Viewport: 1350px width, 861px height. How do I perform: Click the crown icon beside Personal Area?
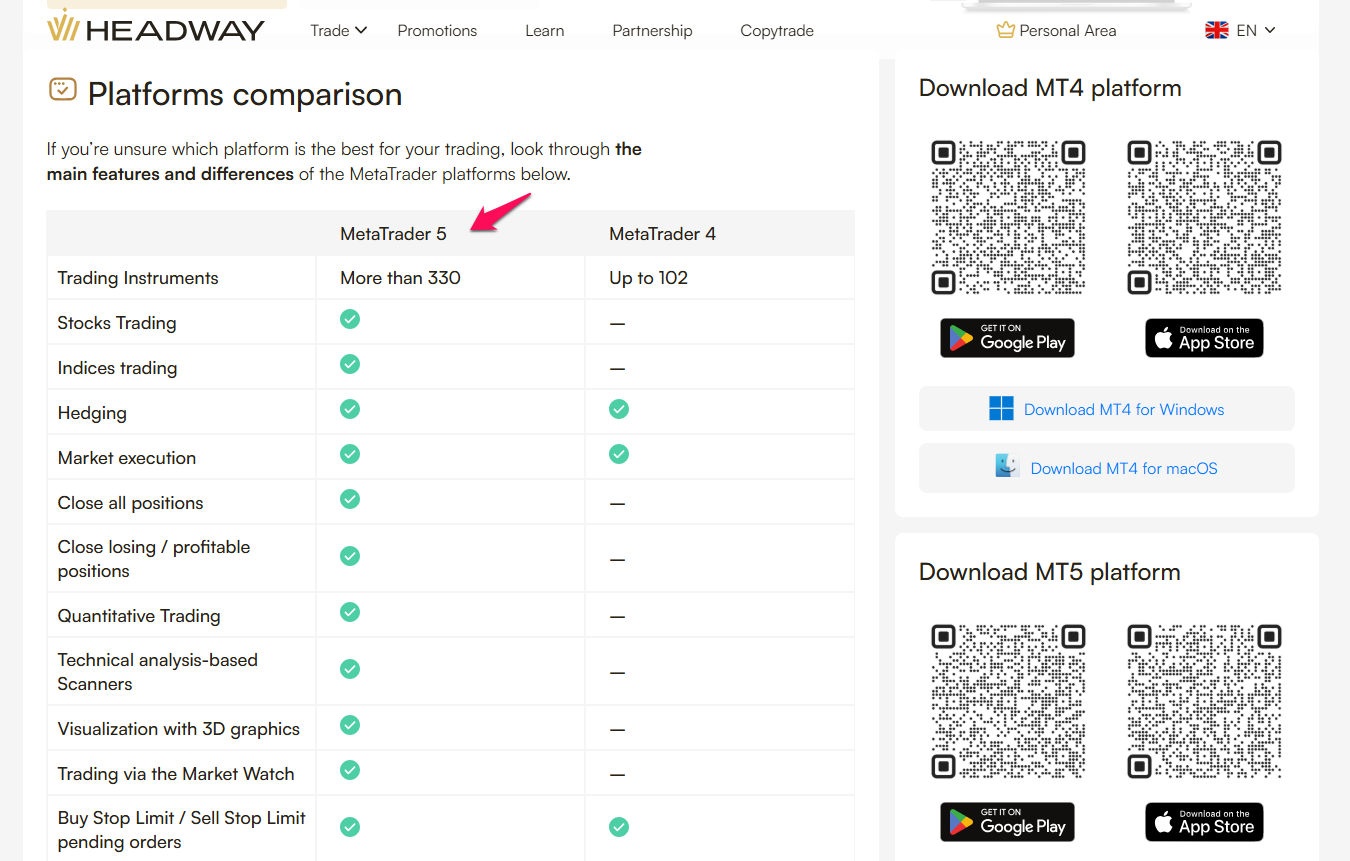point(1005,31)
